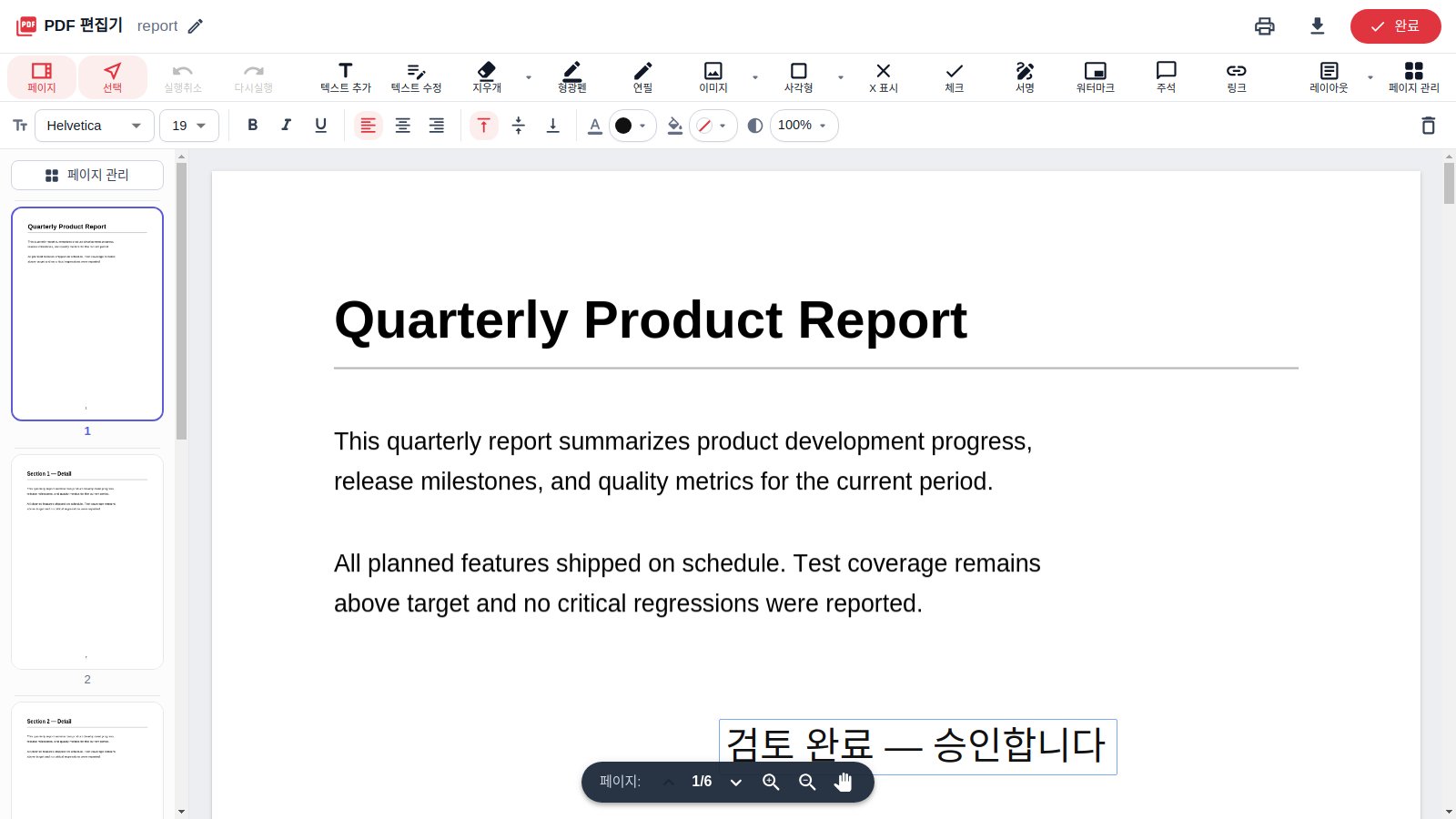Open the font size 19 dropdown
The height and width of the screenshot is (819, 1456).
(x=189, y=126)
